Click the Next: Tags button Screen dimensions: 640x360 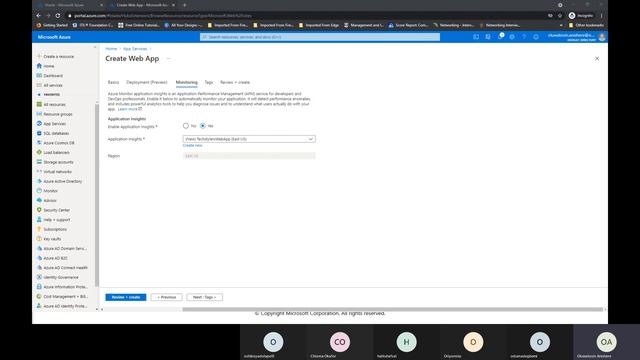point(204,297)
